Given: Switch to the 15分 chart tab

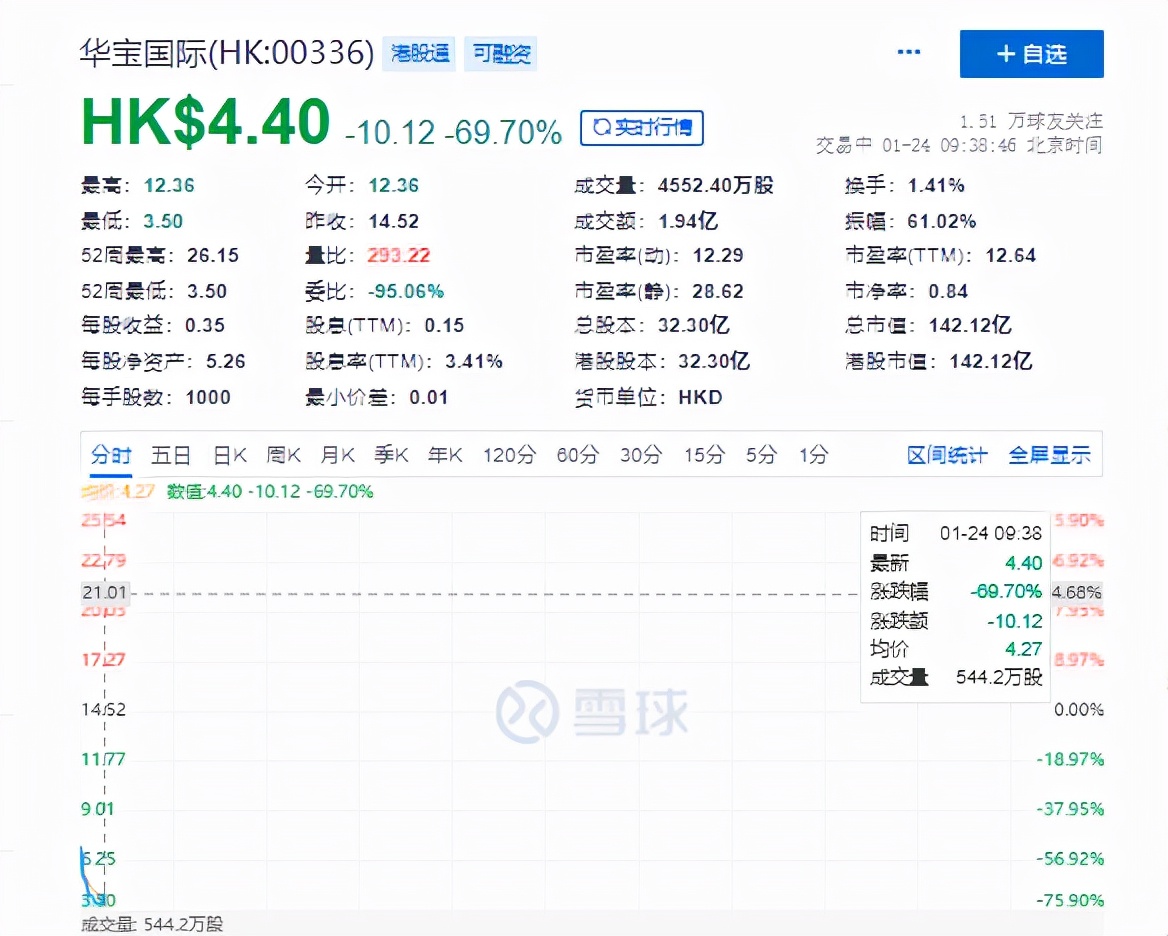Looking at the screenshot, I should click(704, 455).
